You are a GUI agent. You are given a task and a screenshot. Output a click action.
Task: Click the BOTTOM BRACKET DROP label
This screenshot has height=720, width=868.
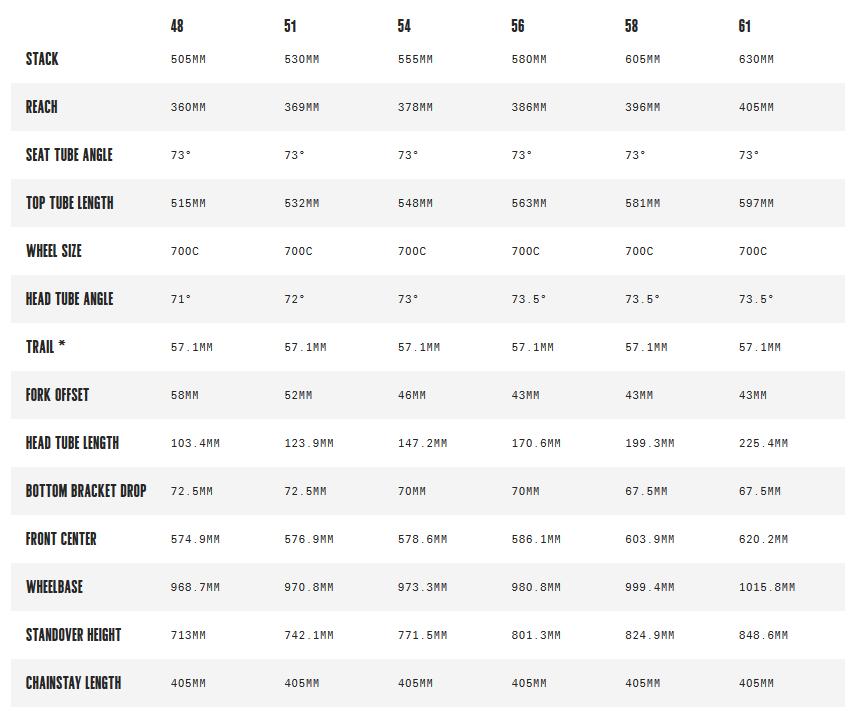click(86, 491)
